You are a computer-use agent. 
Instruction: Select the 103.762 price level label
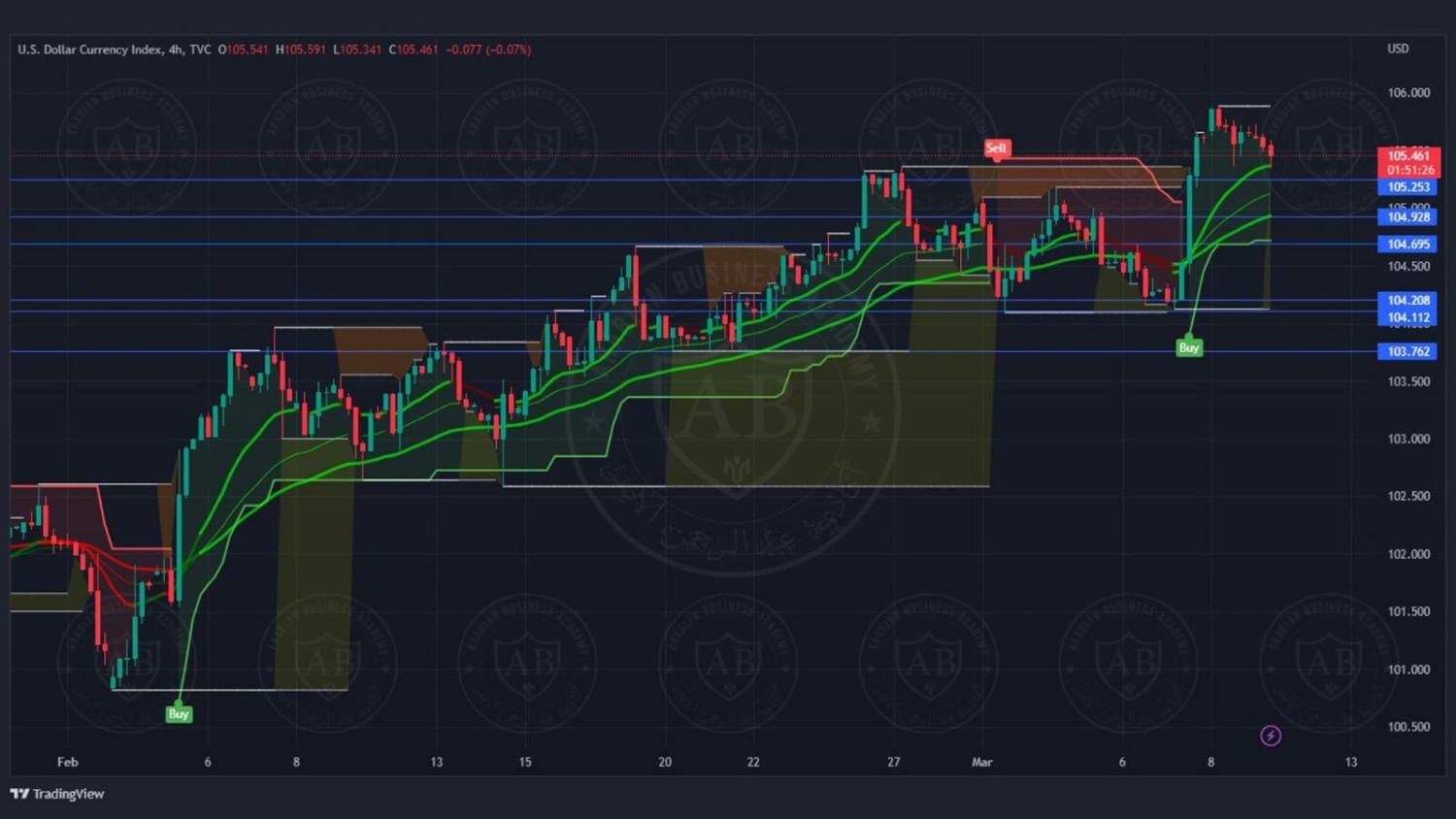(1408, 352)
